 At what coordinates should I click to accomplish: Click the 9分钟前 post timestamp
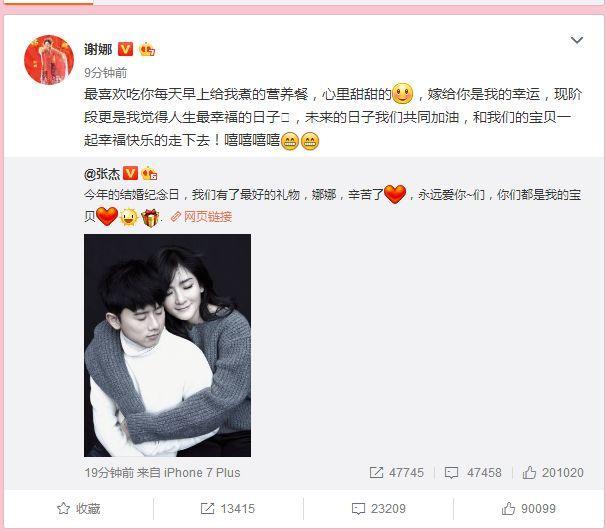coord(105,72)
